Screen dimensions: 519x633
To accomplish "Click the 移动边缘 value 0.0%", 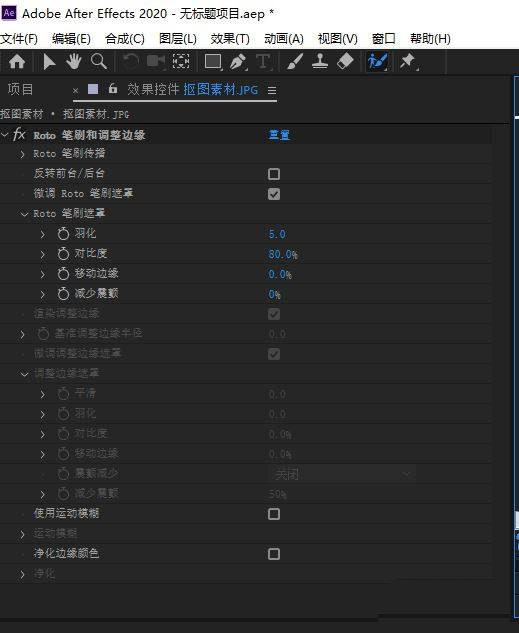I will coord(280,275).
